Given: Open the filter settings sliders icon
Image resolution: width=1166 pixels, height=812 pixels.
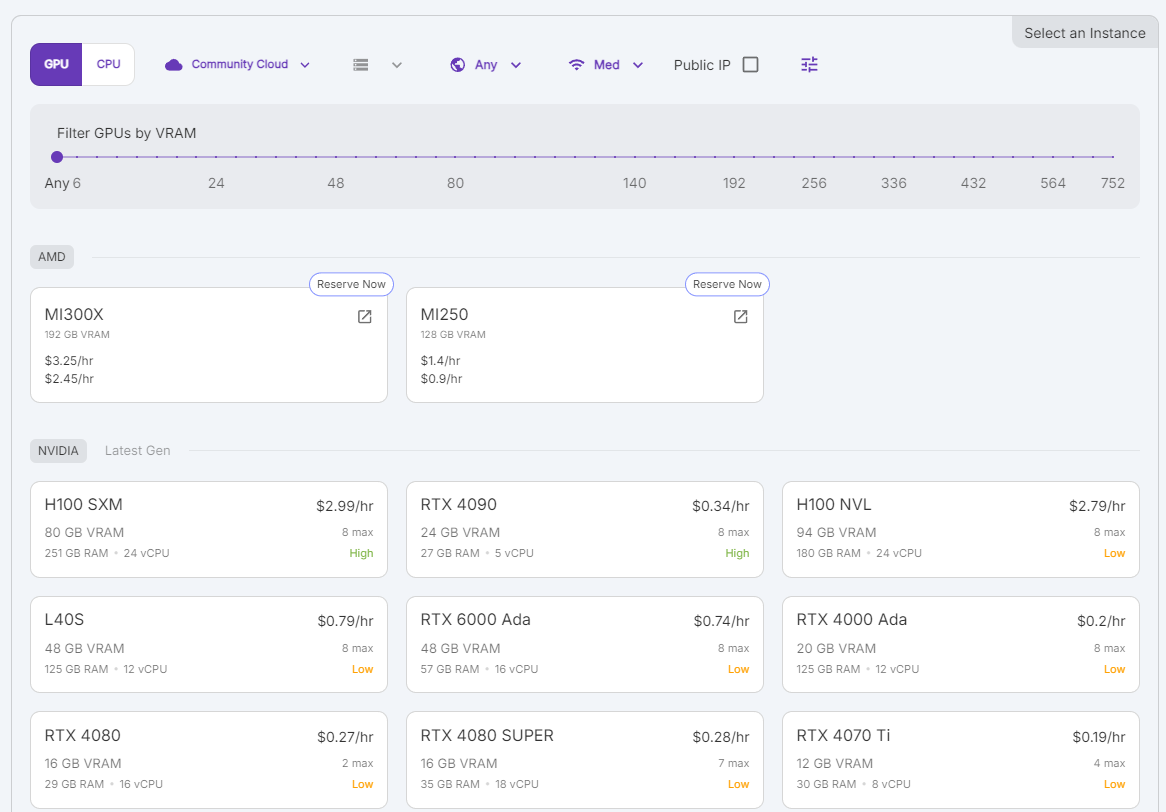Looking at the screenshot, I should [809, 64].
